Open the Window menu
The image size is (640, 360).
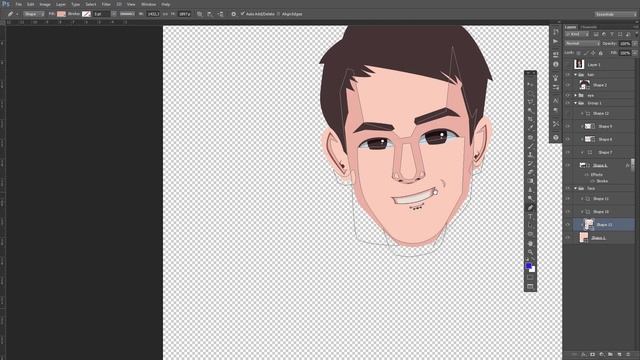(x=148, y=4)
